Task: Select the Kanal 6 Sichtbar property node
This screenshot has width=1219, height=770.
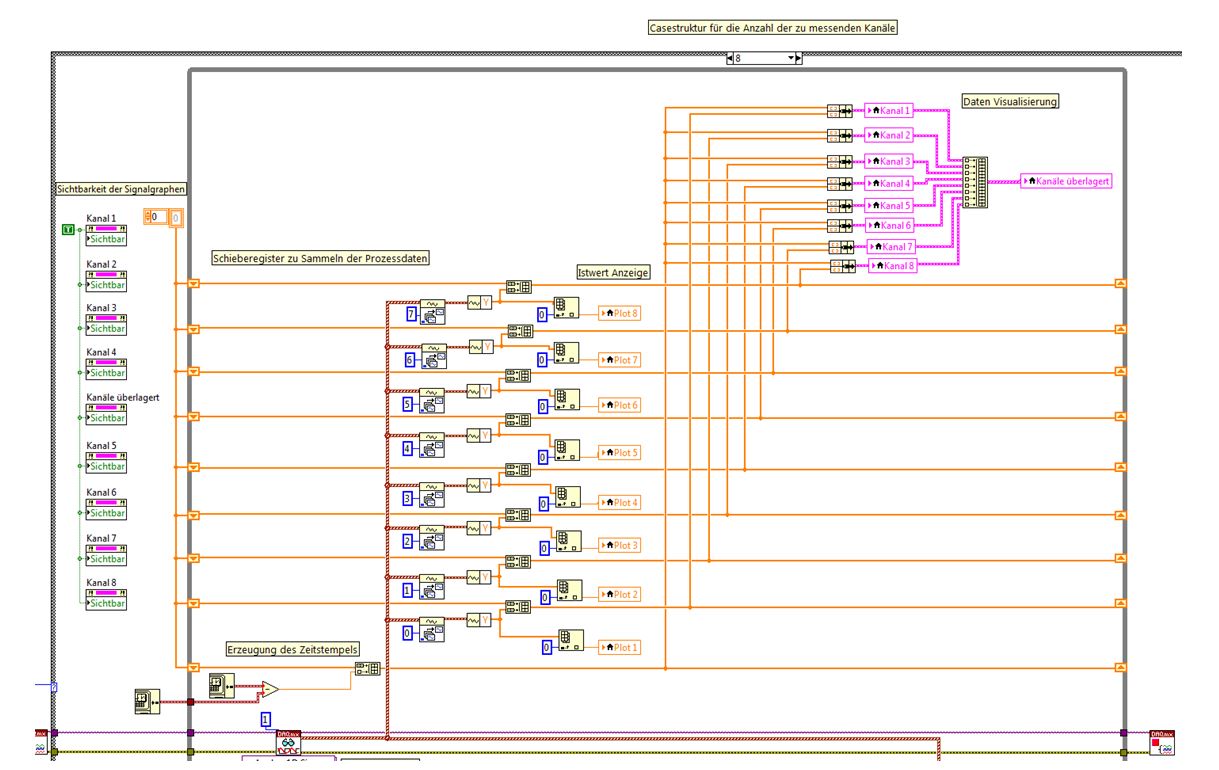Action: (x=106, y=508)
